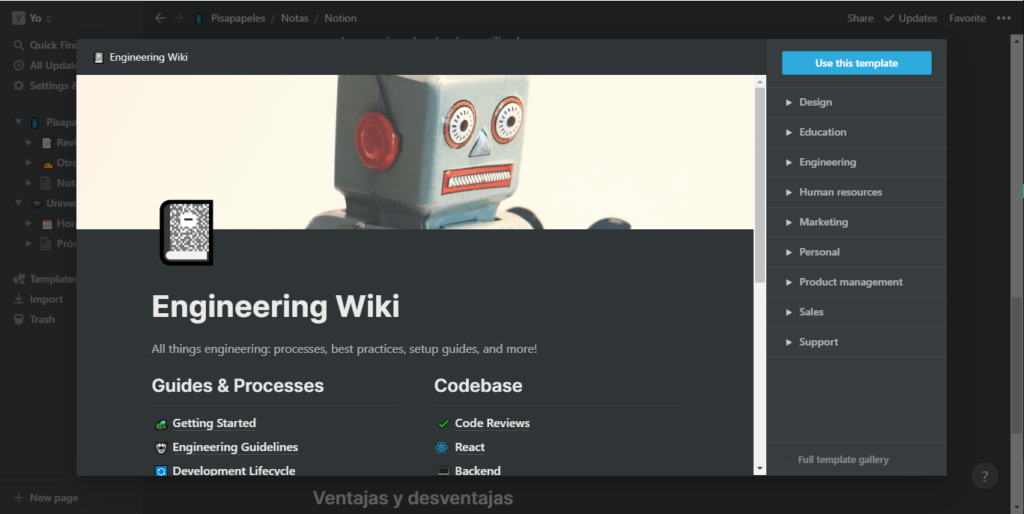Open the Human resources category
Viewport: 1024px width, 514px height.
coord(840,192)
